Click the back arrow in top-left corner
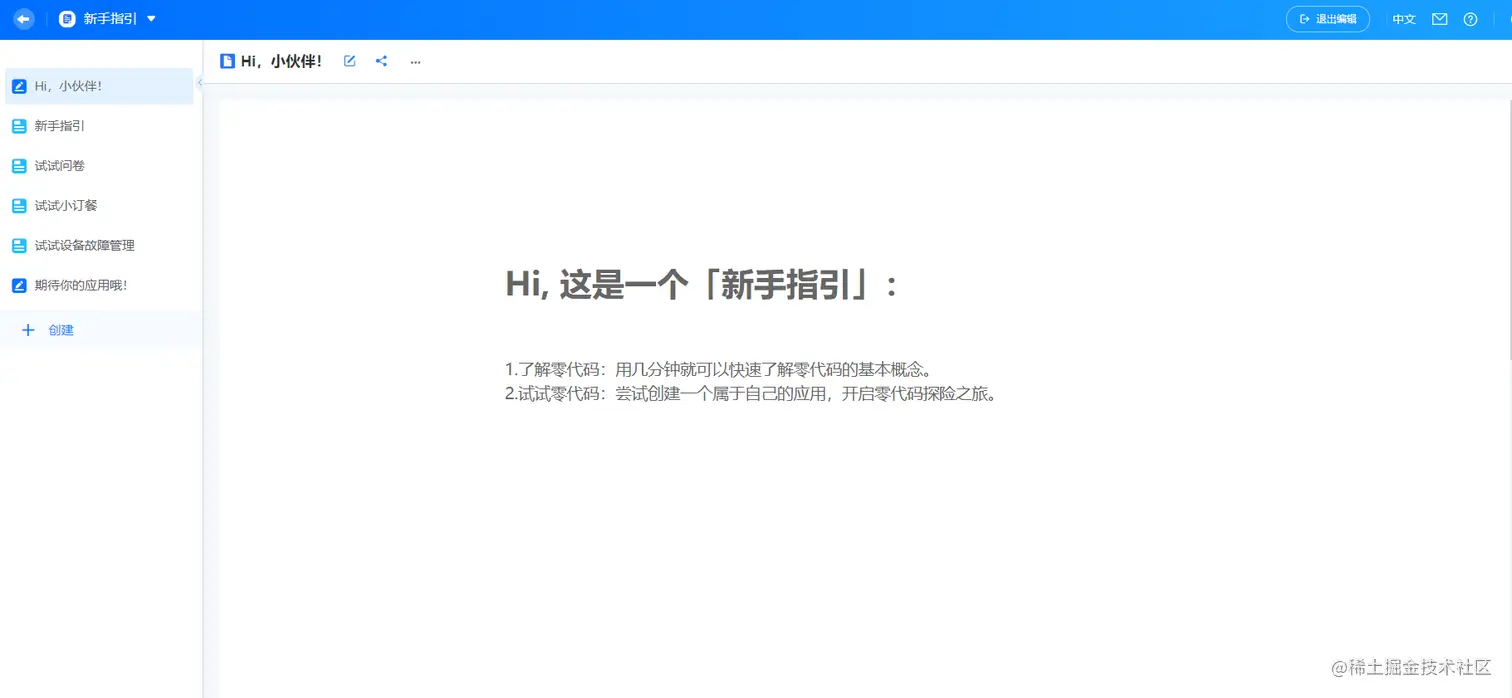The height and width of the screenshot is (698, 1512). click(22, 18)
